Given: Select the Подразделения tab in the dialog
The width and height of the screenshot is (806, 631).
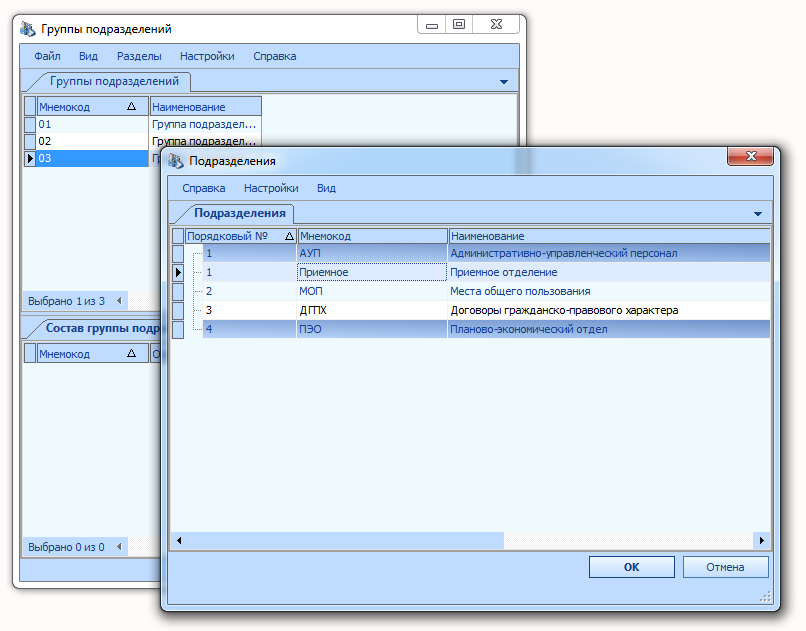Looking at the screenshot, I should point(240,213).
